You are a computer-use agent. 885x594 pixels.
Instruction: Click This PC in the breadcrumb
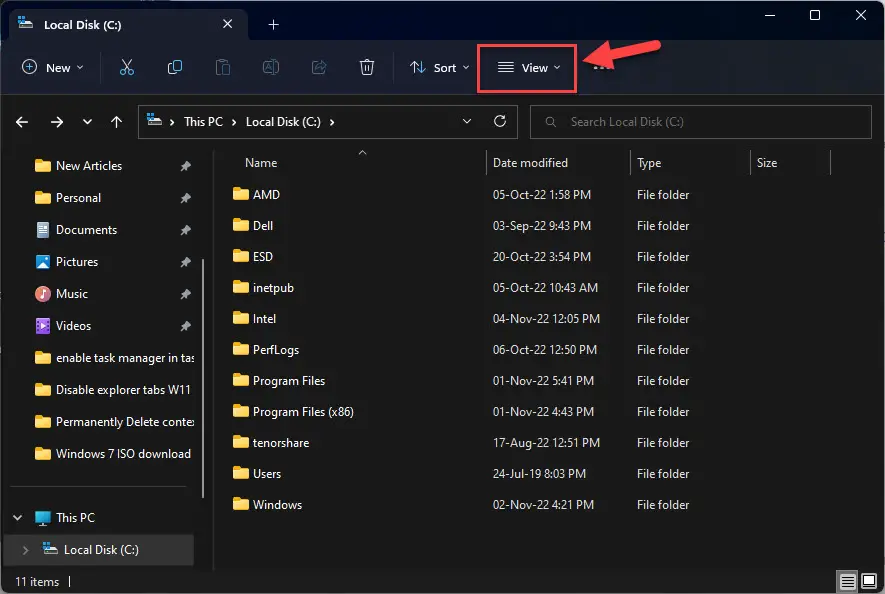(x=203, y=122)
